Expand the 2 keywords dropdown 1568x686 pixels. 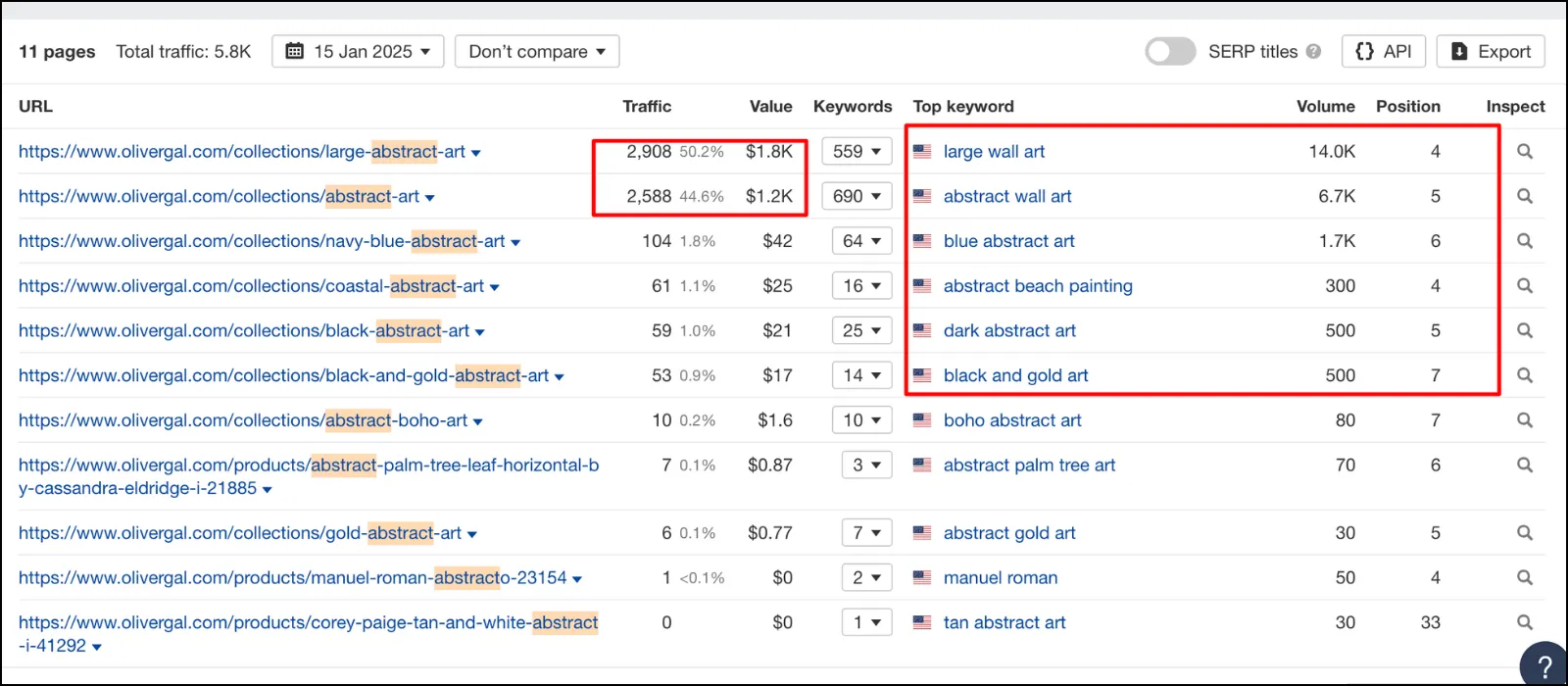click(867, 578)
